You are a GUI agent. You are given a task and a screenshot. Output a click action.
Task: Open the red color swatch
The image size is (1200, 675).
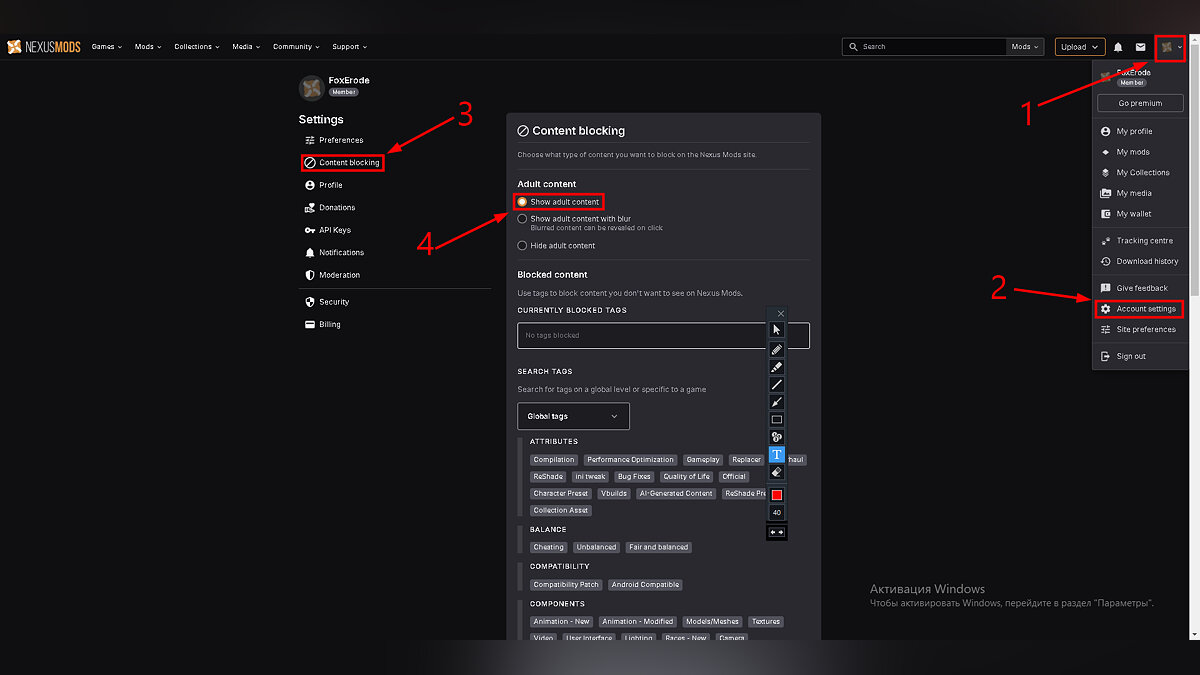[x=777, y=495]
